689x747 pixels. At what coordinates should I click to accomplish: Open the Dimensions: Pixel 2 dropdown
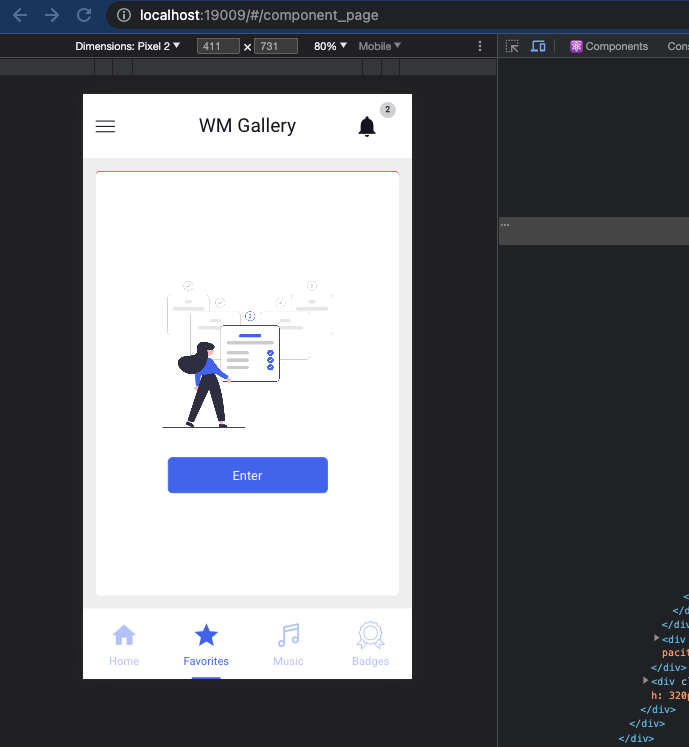(x=128, y=46)
